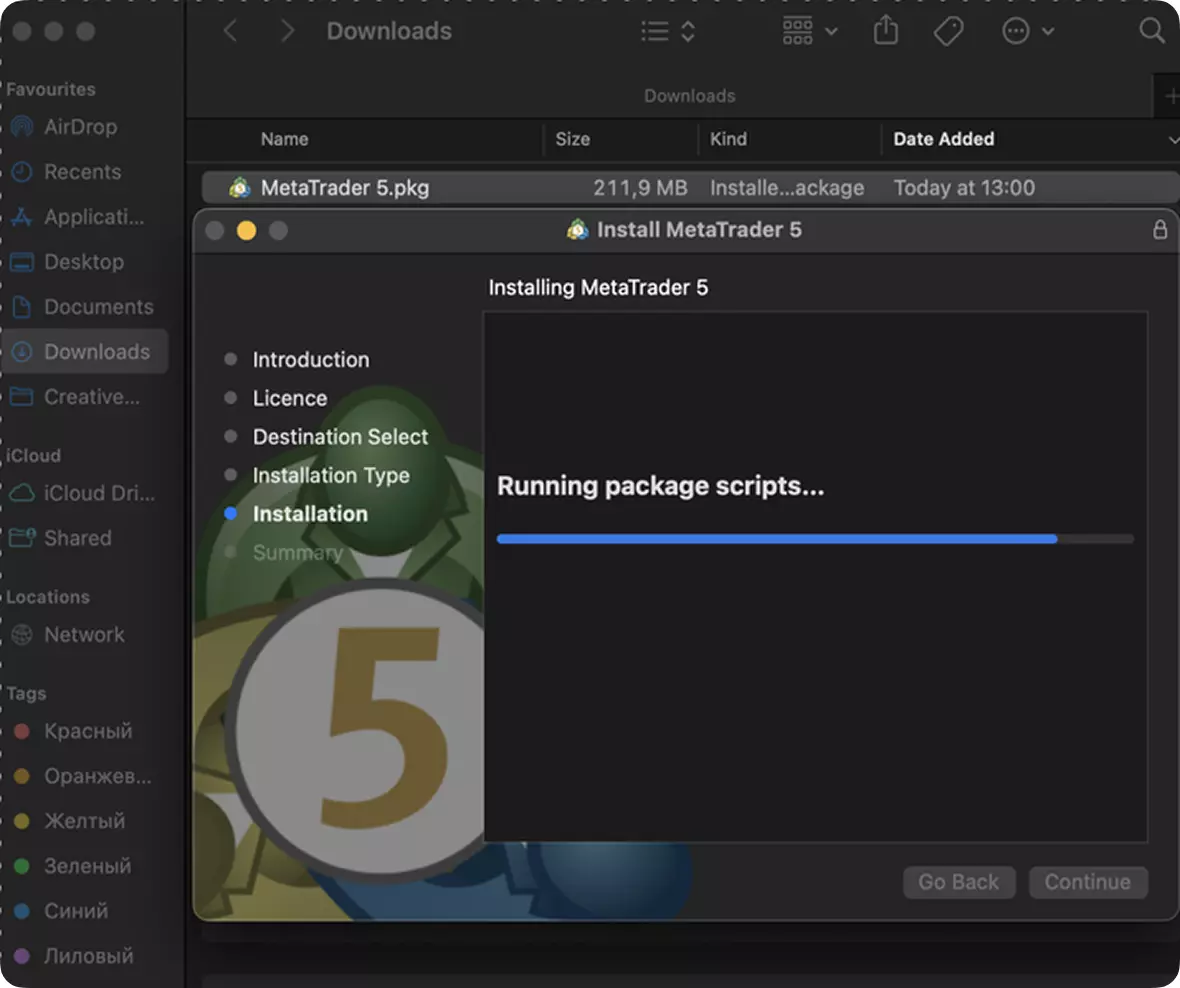Click the MetaTrader 5.pkg file icon

click(x=240, y=188)
